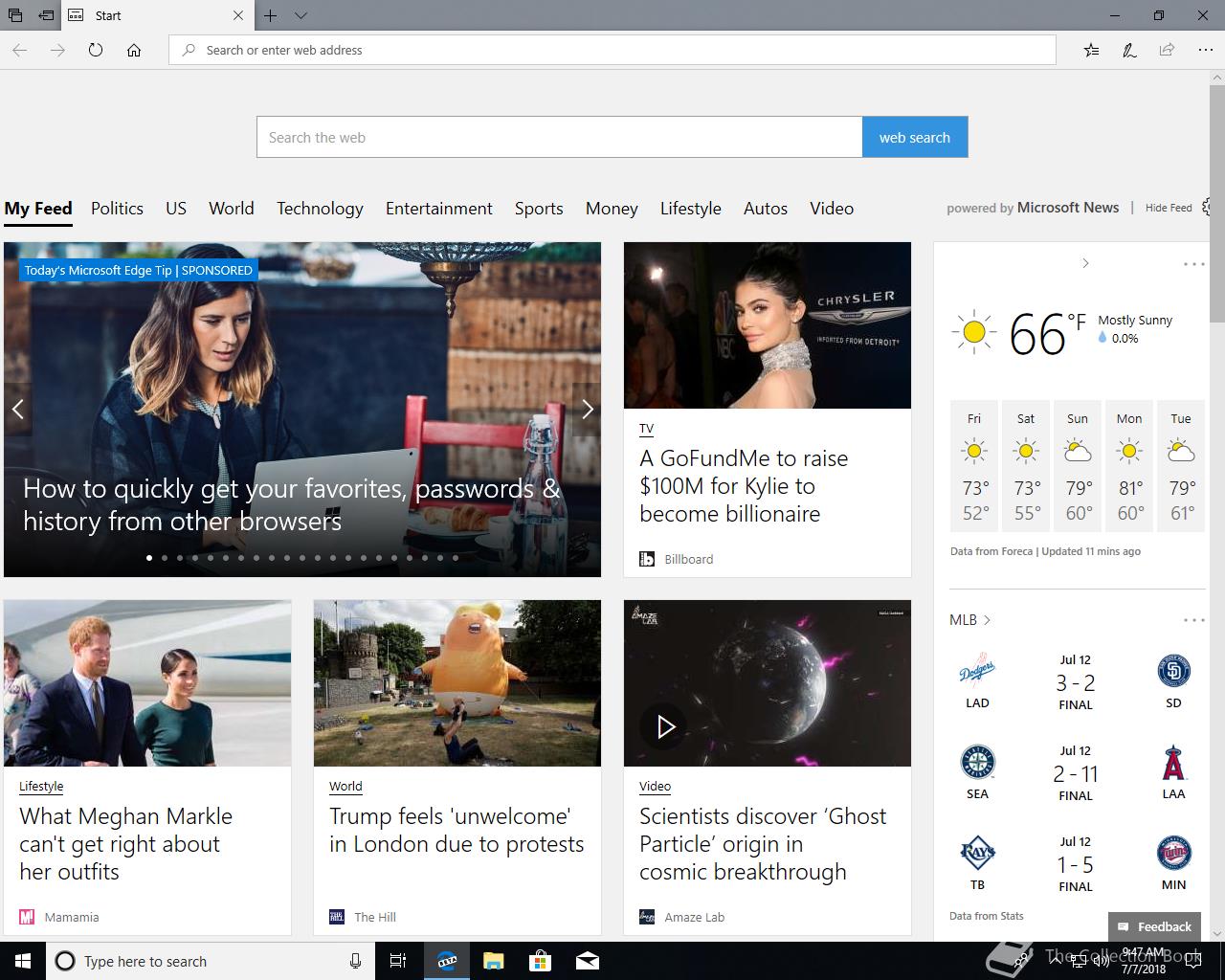Open the Mail app from taskbar
The height and width of the screenshot is (980, 1225).
[587, 961]
